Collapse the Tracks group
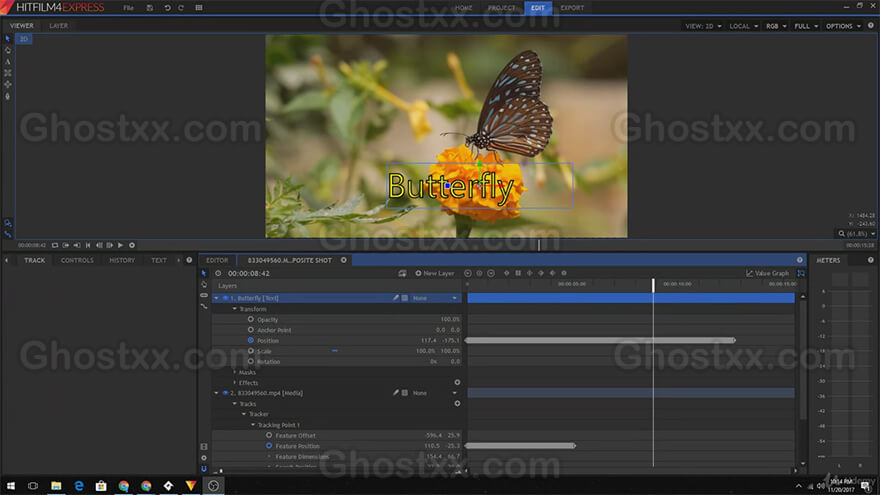Screen dimensions: 880x495 pos(235,404)
